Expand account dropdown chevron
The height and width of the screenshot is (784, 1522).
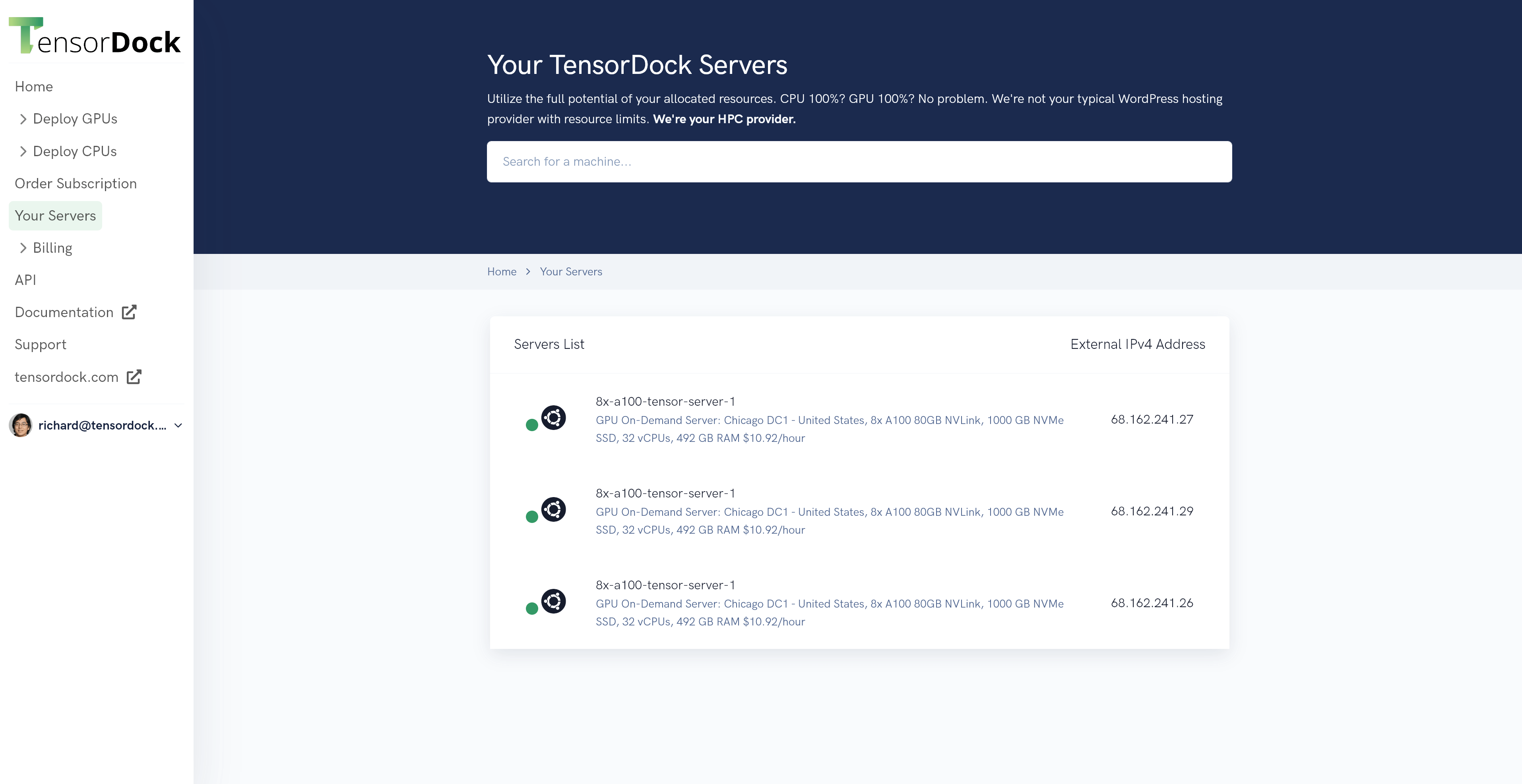tap(178, 426)
